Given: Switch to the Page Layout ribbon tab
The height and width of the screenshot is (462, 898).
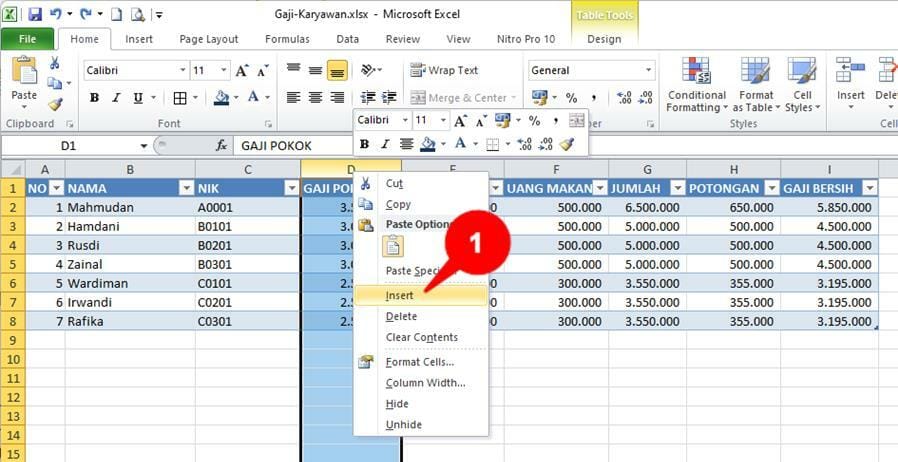Looking at the screenshot, I should click(x=208, y=39).
